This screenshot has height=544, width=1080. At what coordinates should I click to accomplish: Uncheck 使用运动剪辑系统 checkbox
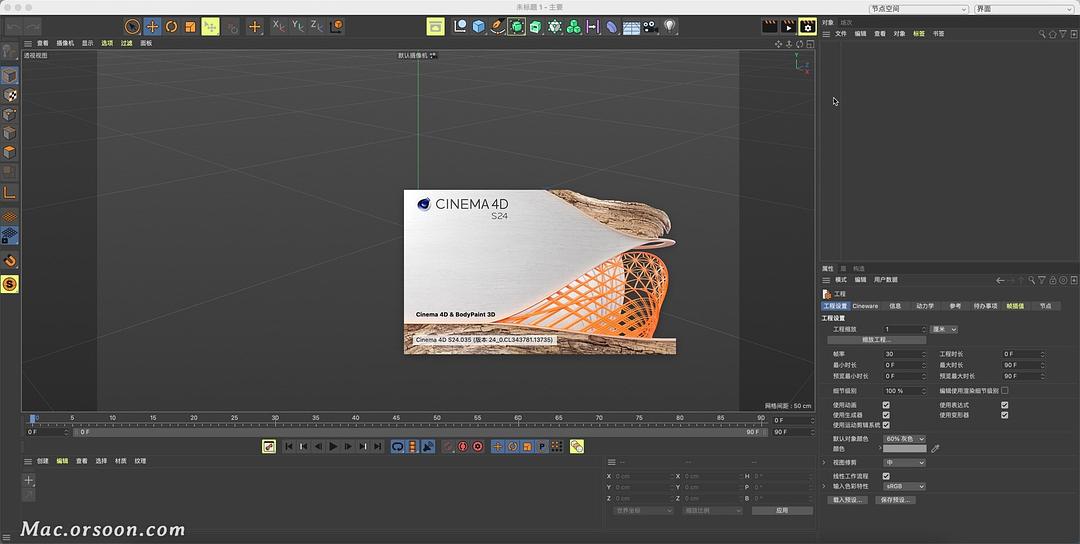point(886,426)
